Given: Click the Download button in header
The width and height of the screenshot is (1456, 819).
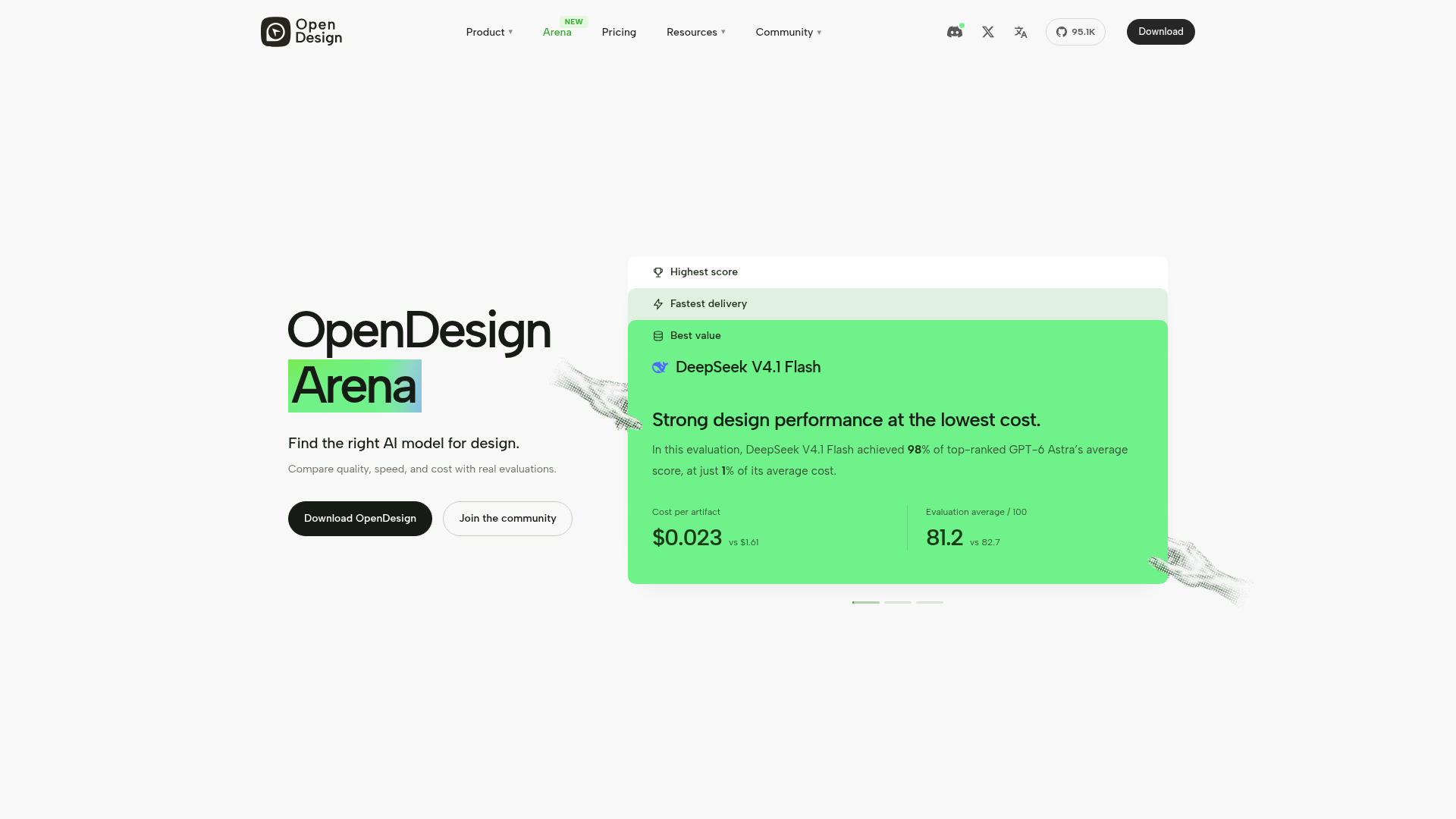Looking at the screenshot, I should click(x=1160, y=32).
